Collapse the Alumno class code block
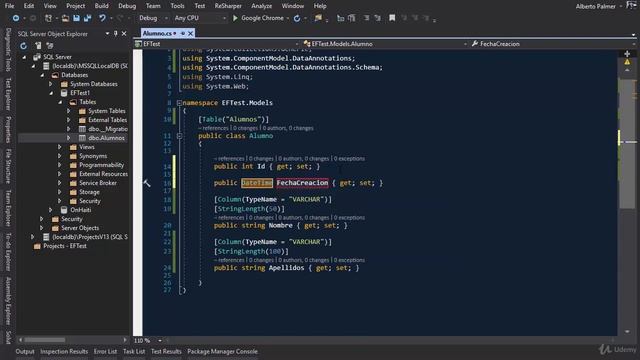The height and width of the screenshot is (360, 640). (179, 136)
